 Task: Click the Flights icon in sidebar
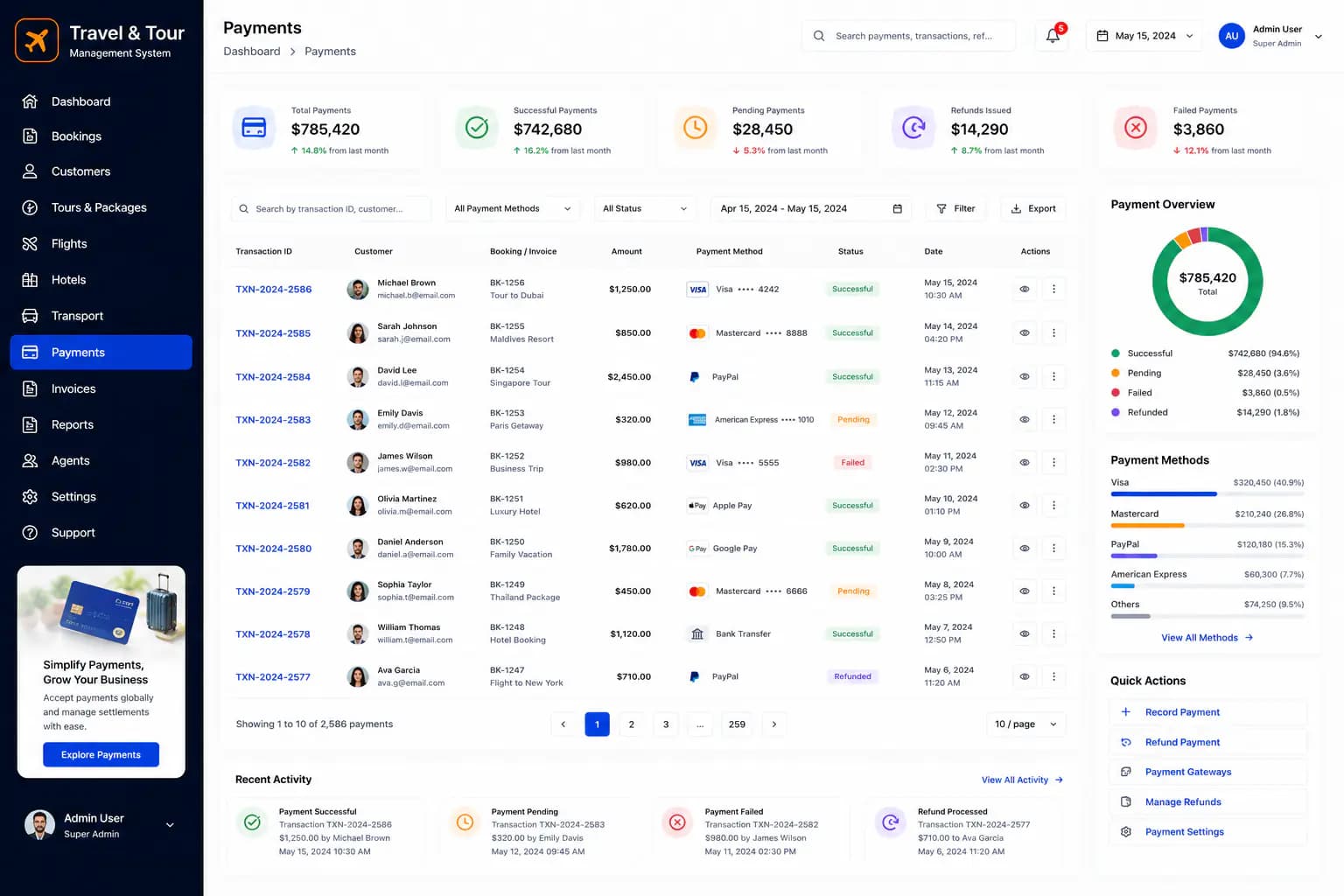click(30, 243)
